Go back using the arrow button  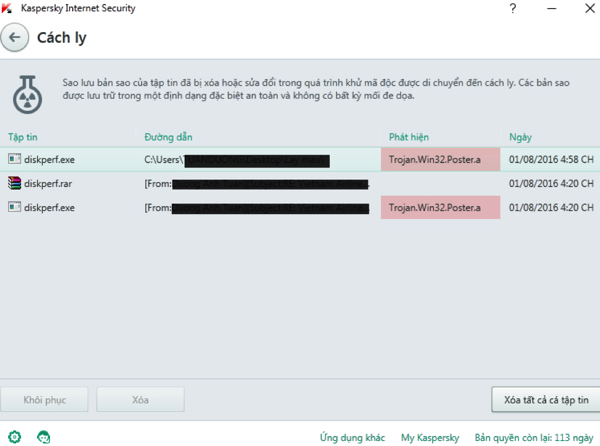[x=15, y=37]
